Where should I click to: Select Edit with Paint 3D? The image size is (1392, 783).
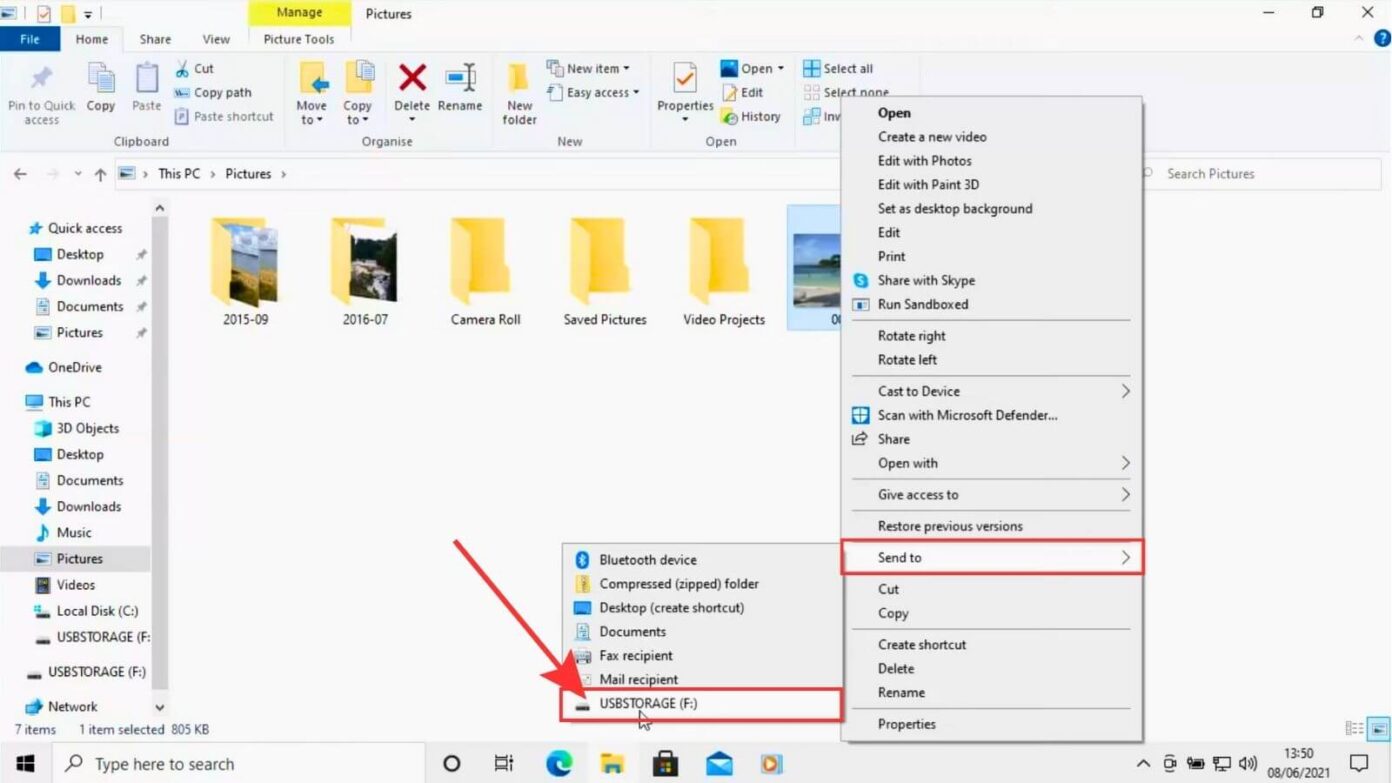point(928,184)
